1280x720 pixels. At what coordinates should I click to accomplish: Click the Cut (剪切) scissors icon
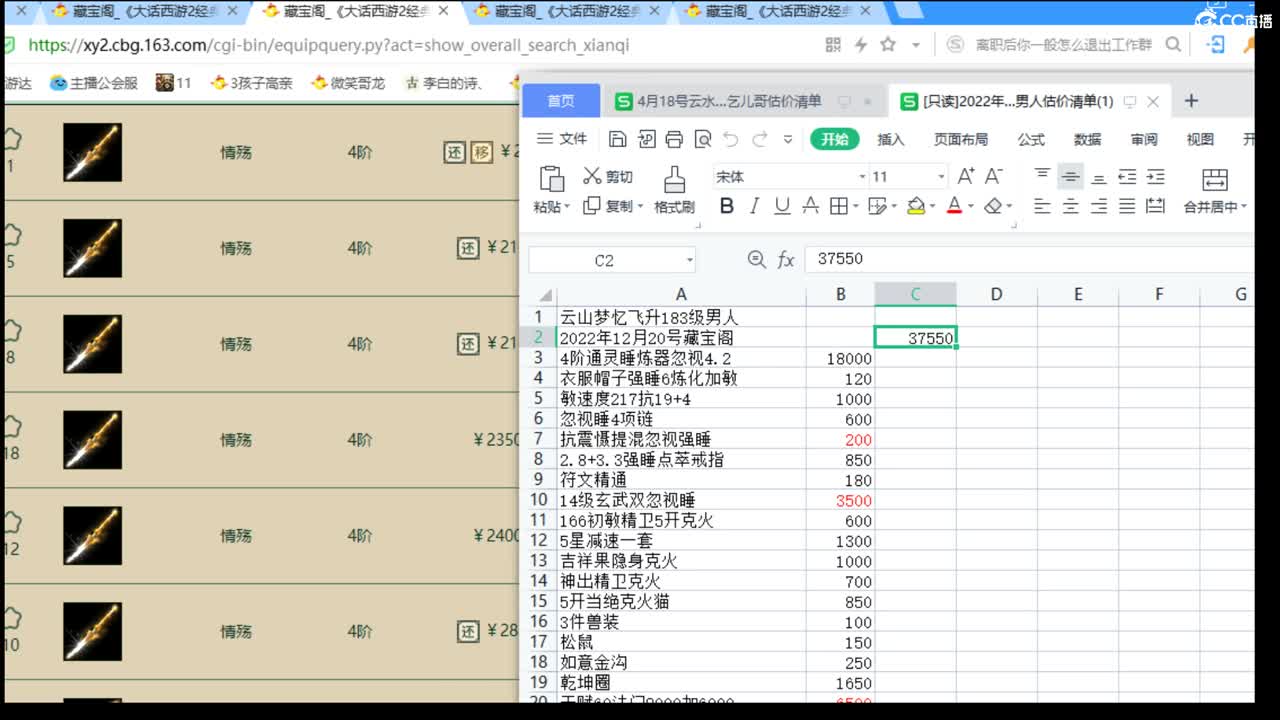coord(592,176)
